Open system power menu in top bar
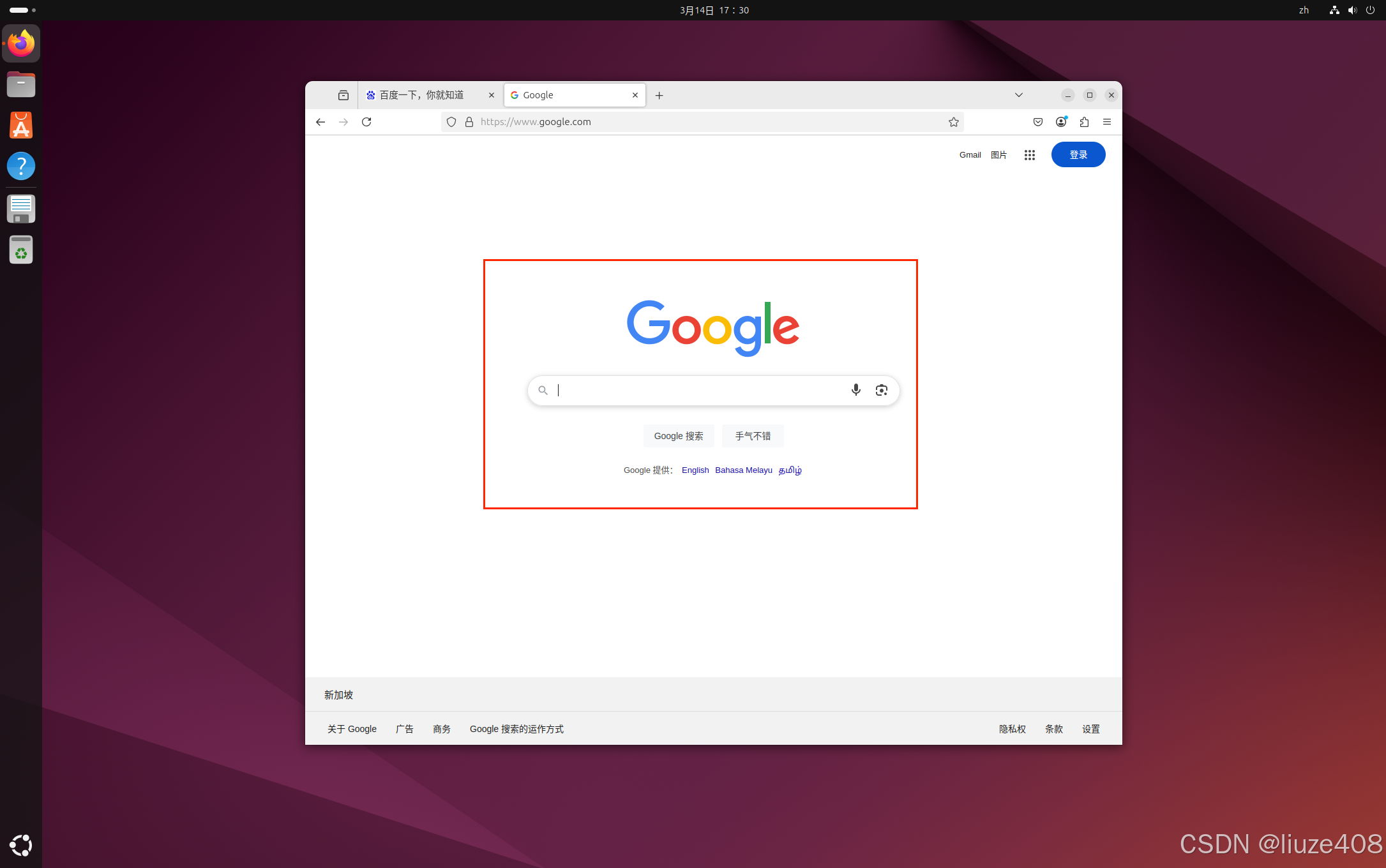This screenshot has height=868, width=1386. (x=1370, y=10)
